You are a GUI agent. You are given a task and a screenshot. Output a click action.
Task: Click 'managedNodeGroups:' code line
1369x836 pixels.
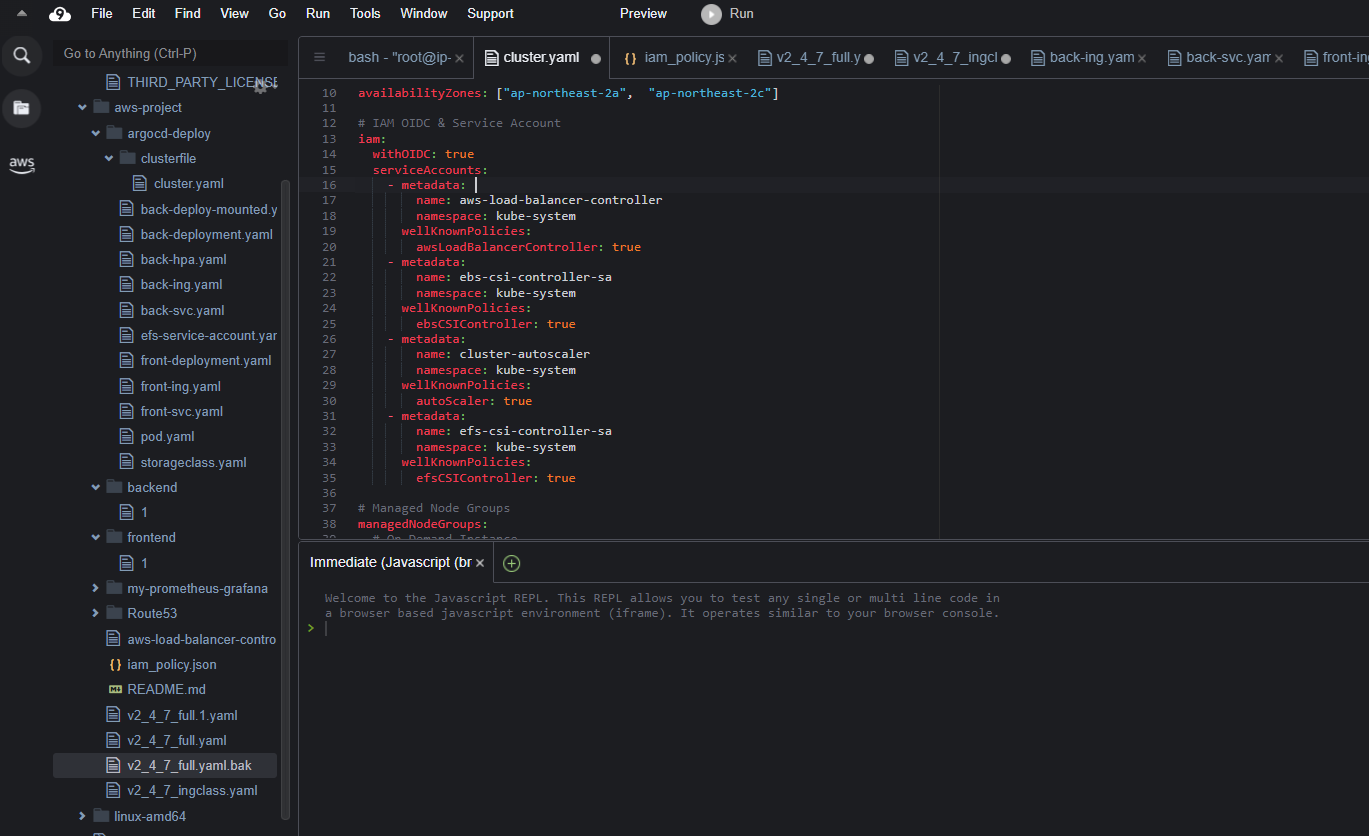[x=423, y=524]
